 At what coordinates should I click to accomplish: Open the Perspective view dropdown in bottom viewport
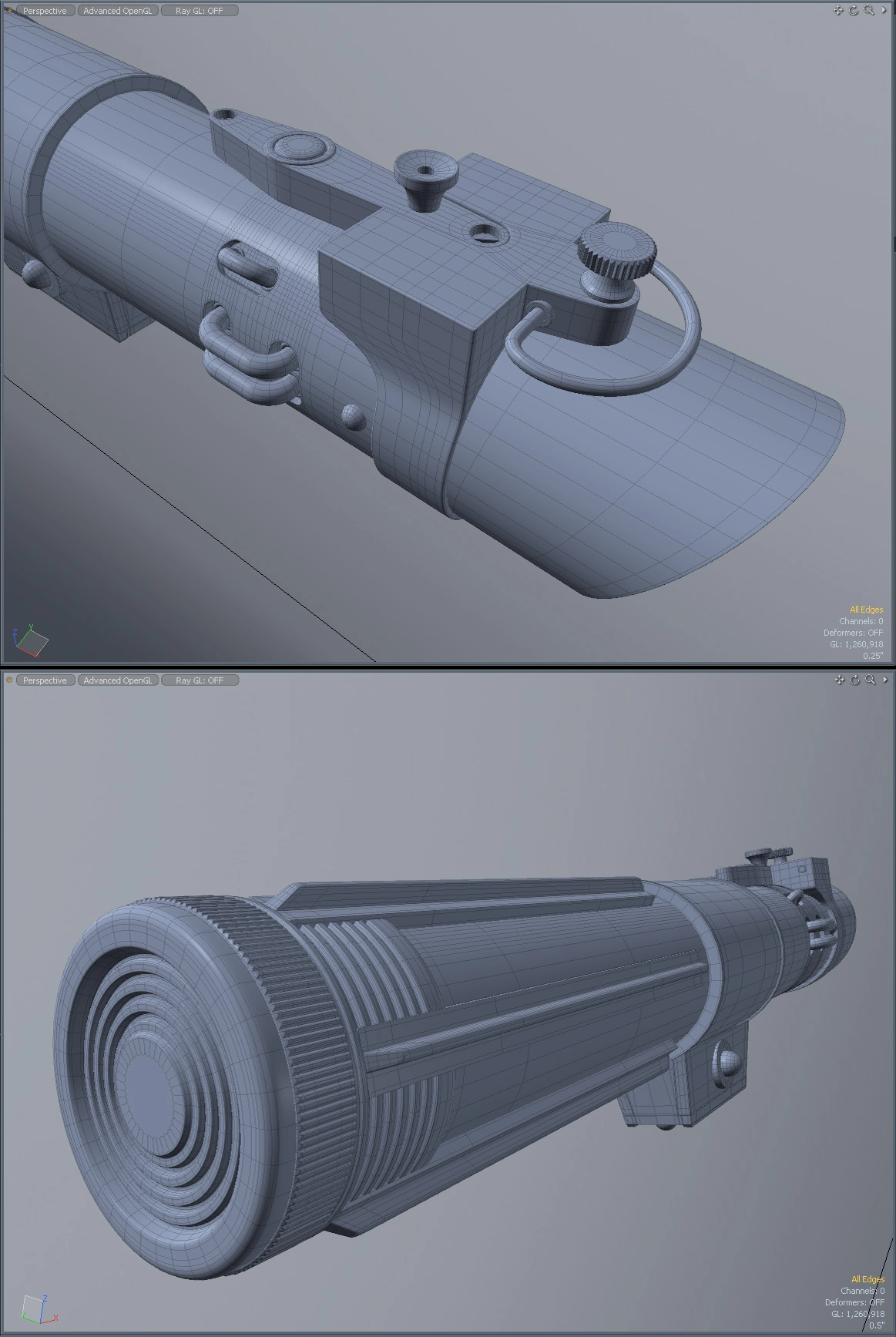point(45,680)
